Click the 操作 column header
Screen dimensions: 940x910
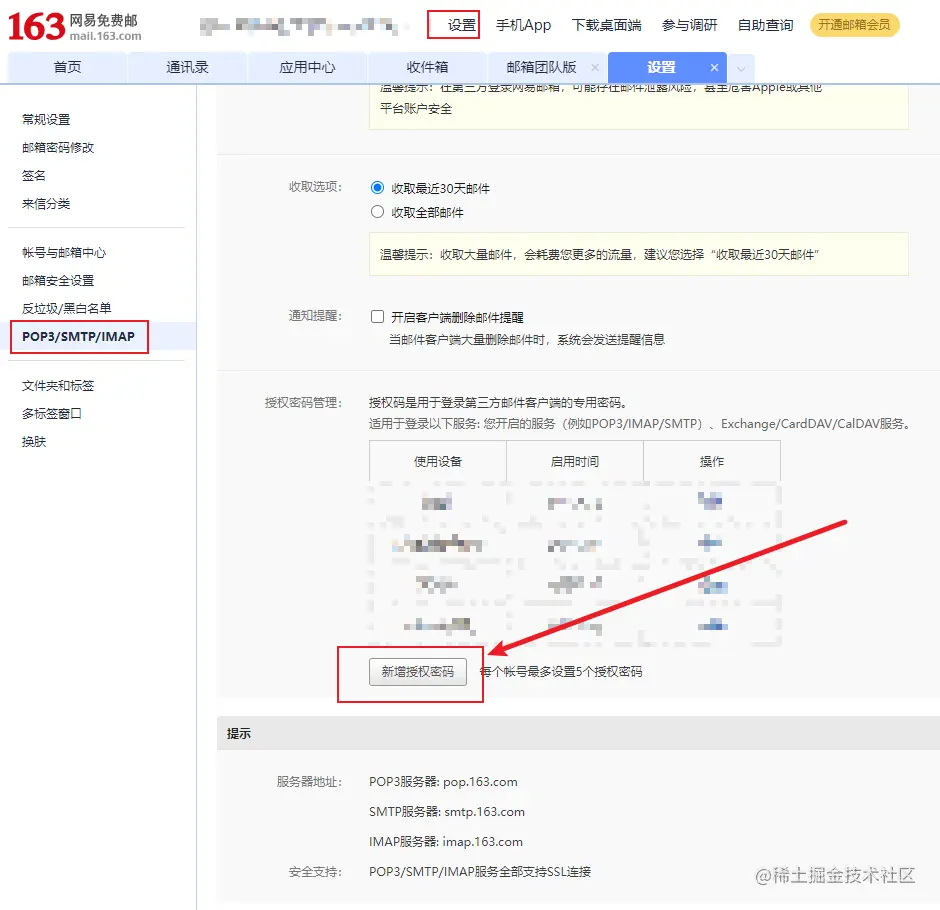coord(712,461)
